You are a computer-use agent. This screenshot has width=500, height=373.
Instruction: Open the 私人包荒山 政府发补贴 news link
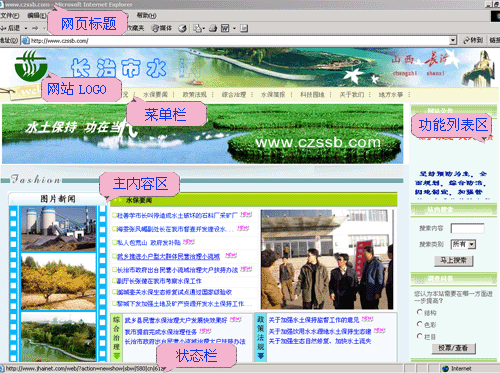pos(148,242)
